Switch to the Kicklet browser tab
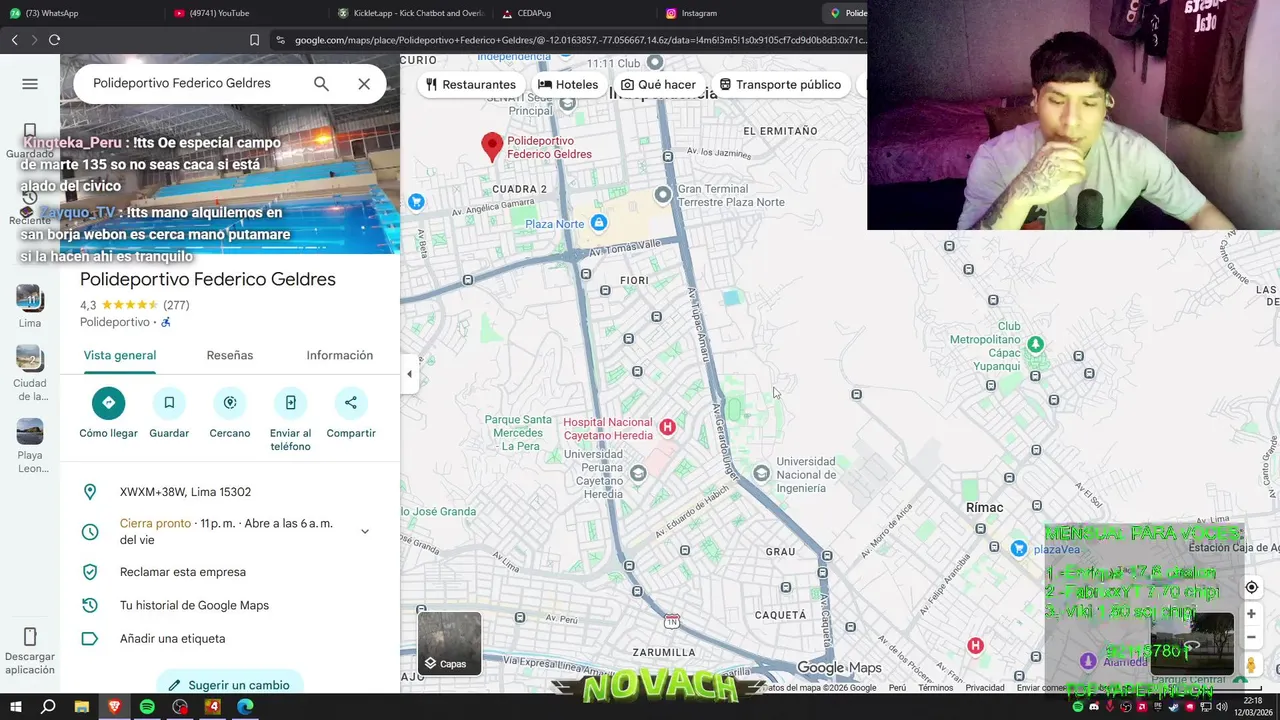Image resolution: width=1280 pixels, height=720 pixels. [410, 13]
